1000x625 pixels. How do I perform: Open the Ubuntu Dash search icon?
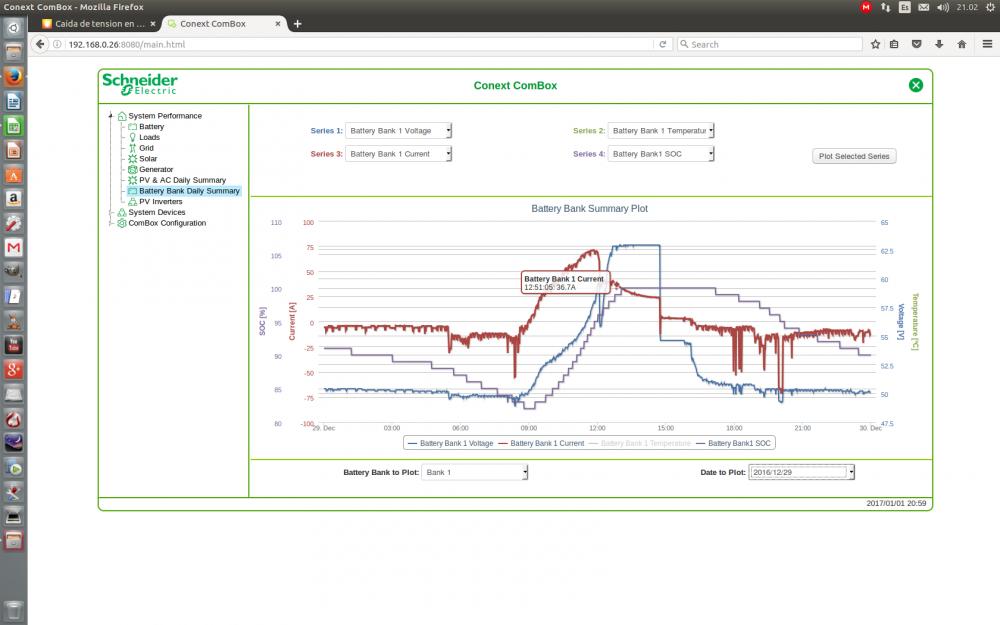(13, 28)
